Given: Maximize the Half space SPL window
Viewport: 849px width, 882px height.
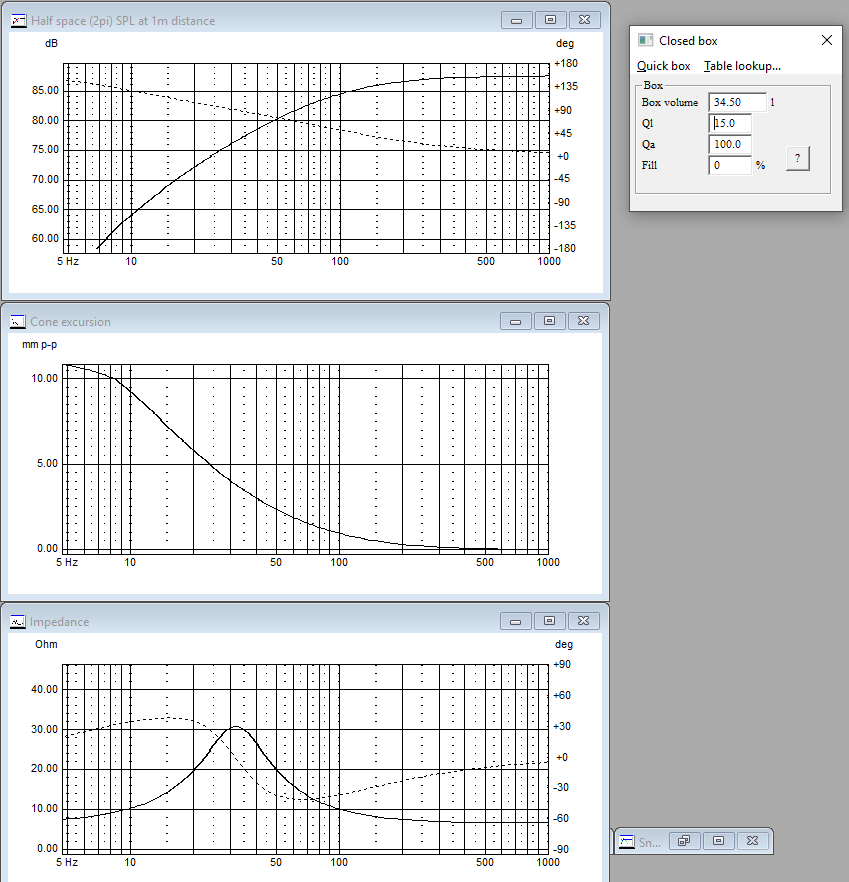Looking at the screenshot, I should click(x=550, y=20).
